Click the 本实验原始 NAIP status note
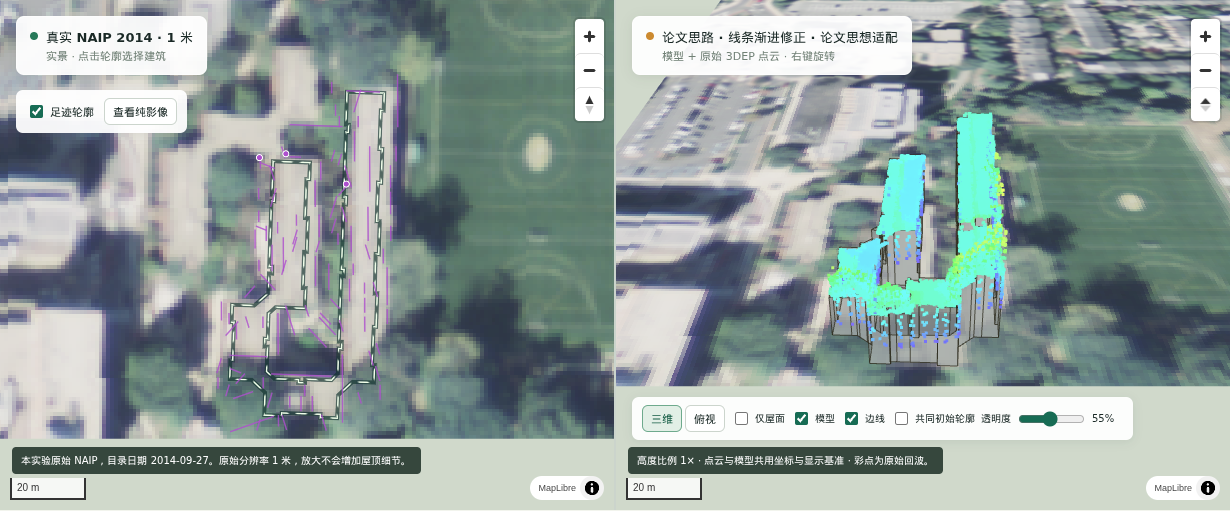1230x511 pixels. coord(216,461)
